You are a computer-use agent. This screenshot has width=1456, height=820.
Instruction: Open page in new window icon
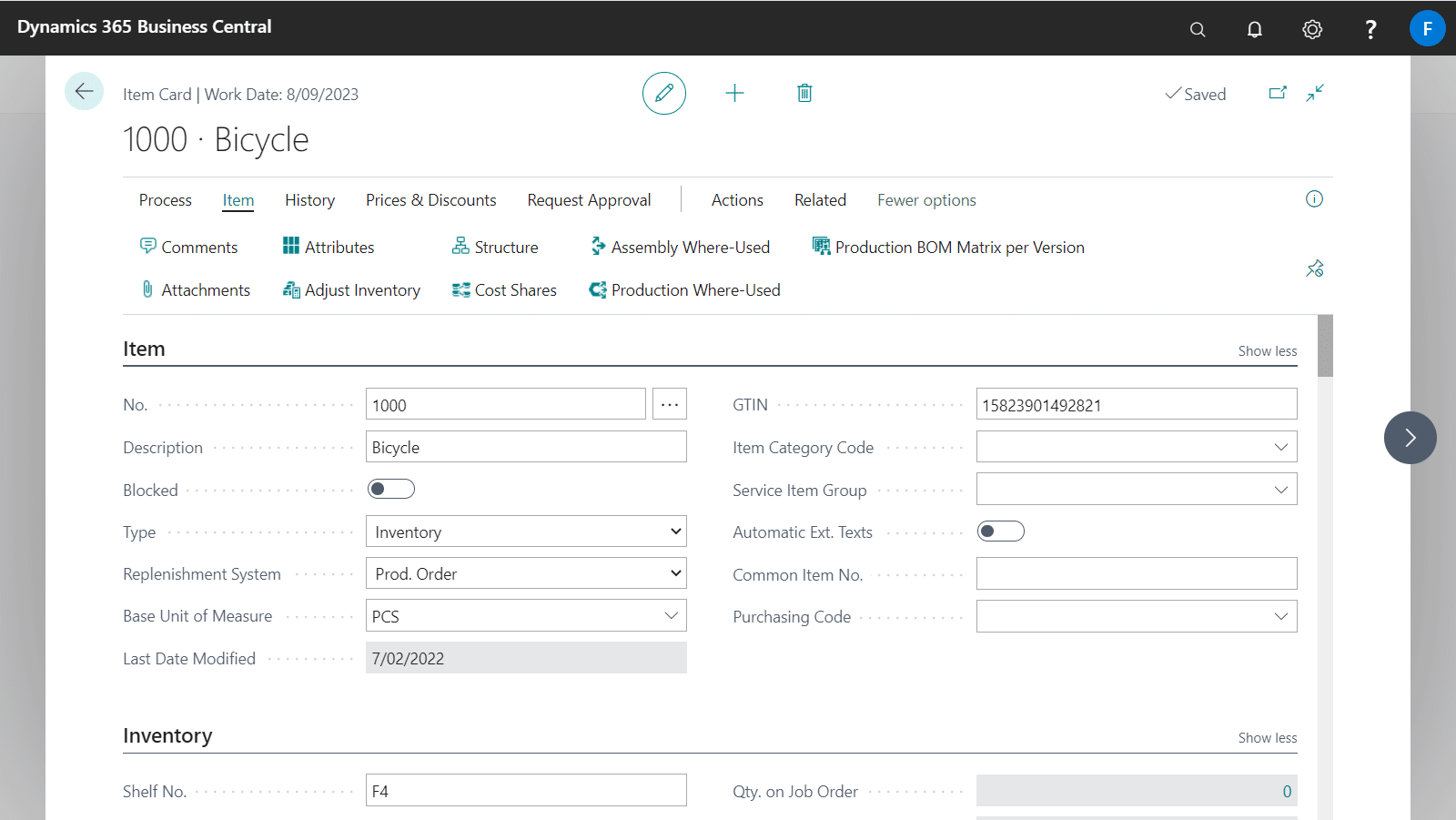(1278, 93)
